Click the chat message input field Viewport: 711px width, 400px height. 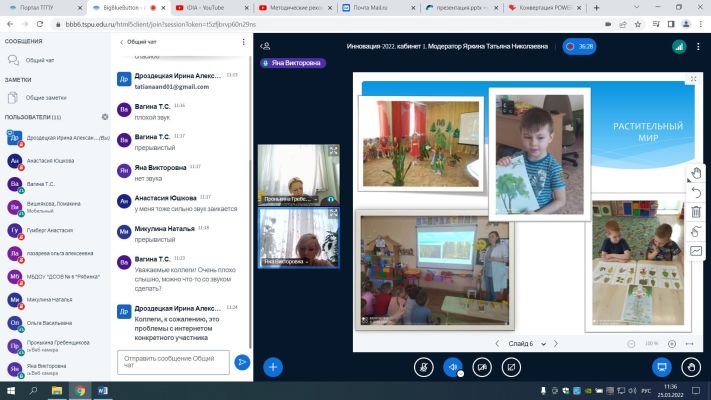click(173, 362)
